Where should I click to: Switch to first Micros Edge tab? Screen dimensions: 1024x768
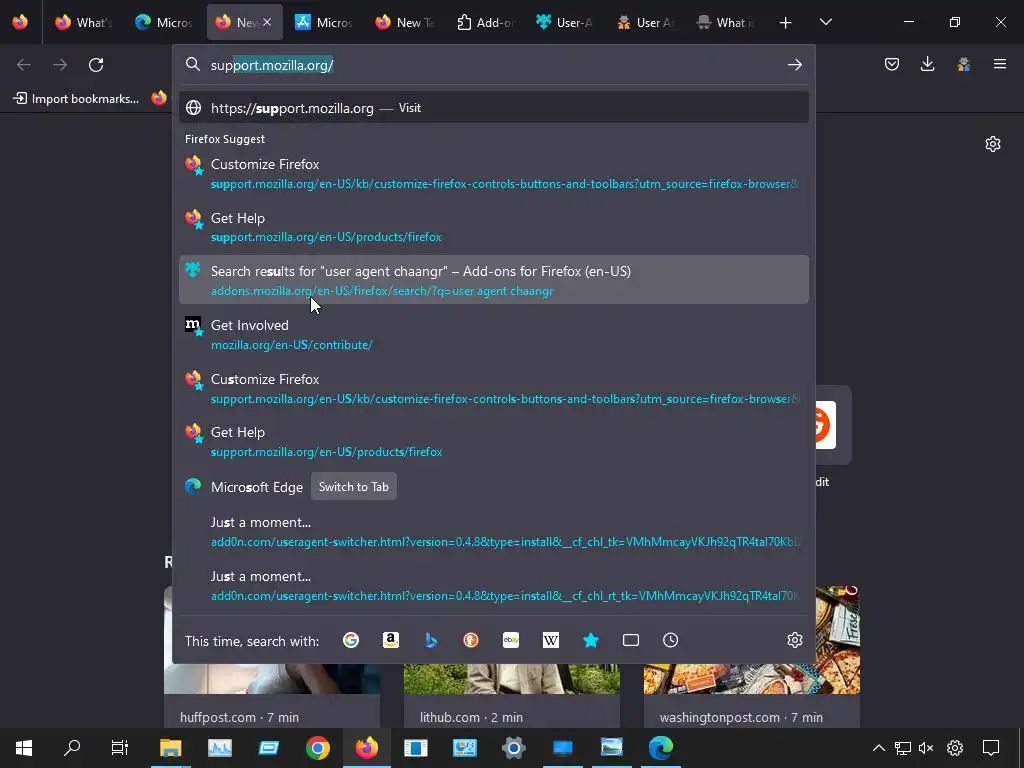coord(163,22)
